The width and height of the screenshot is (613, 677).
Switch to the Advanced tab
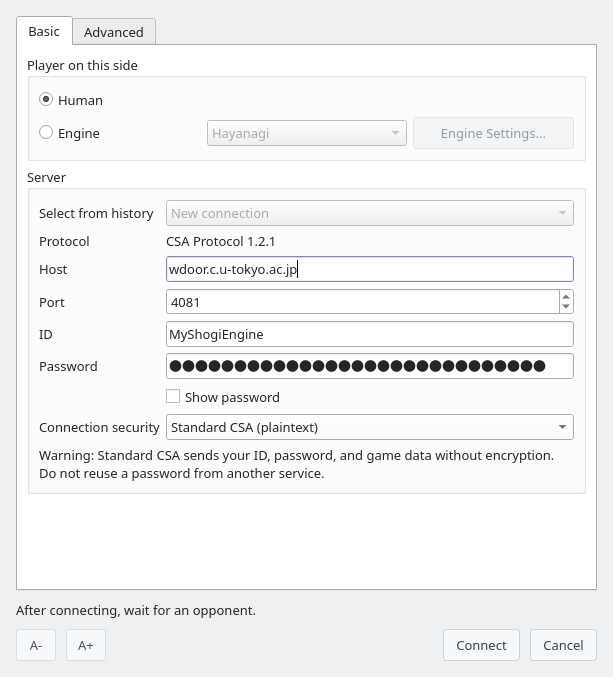(x=114, y=32)
